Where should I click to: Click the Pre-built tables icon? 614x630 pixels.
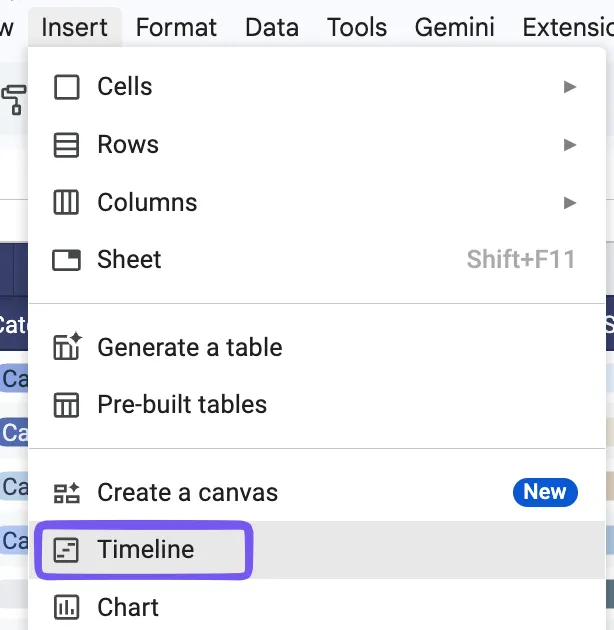(x=66, y=405)
